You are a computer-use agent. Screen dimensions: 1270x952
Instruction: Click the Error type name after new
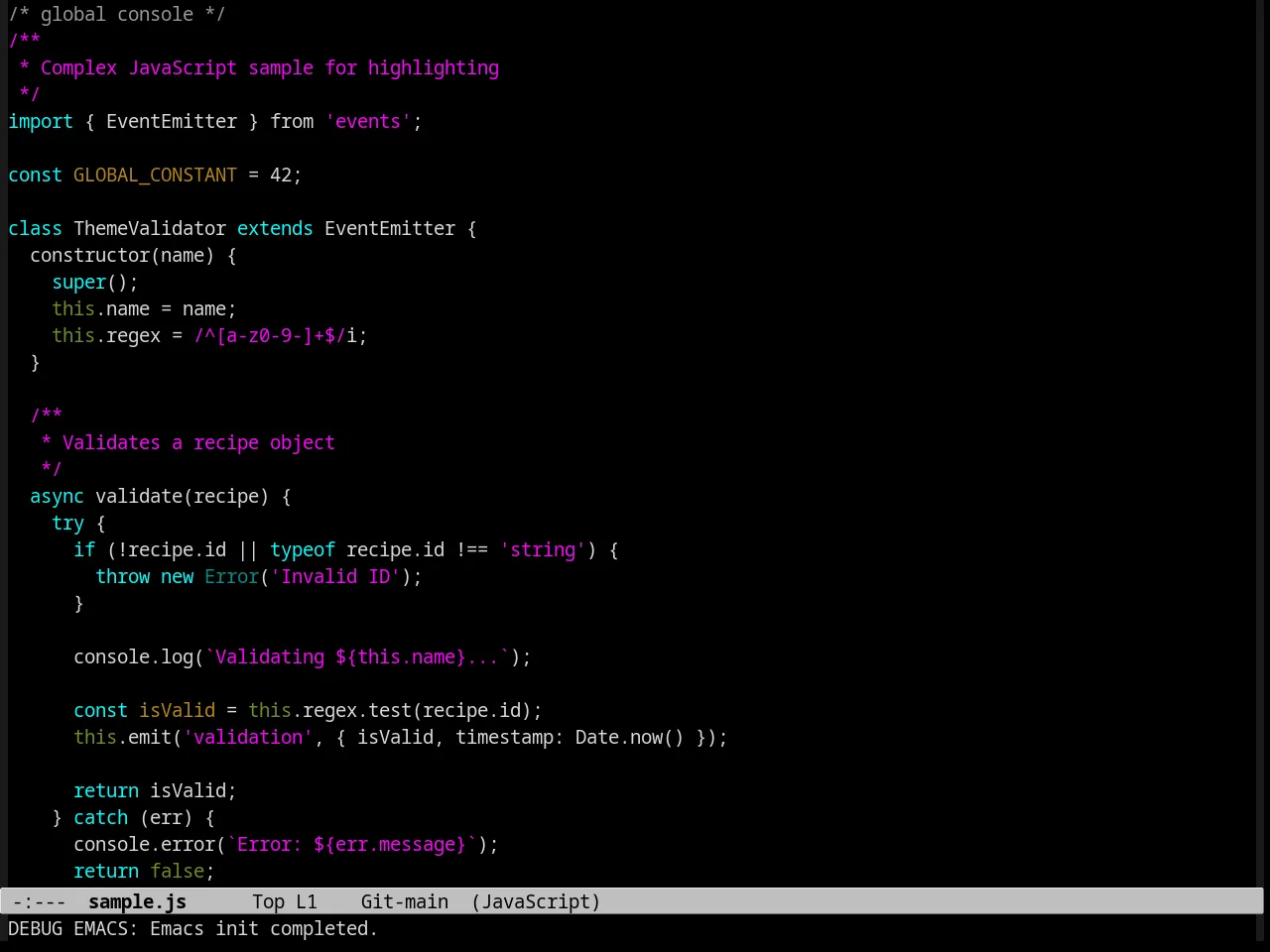point(231,576)
